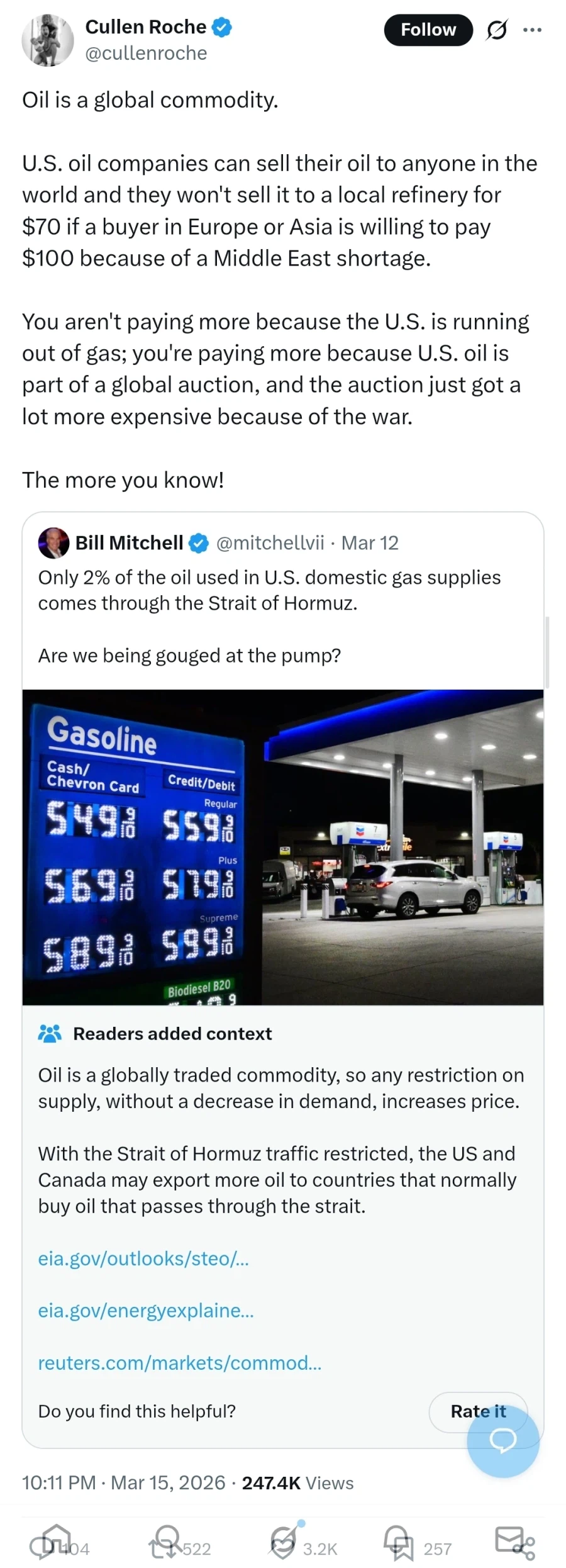Go to the @cullenroche handle

pyautogui.click(x=146, y=53)
